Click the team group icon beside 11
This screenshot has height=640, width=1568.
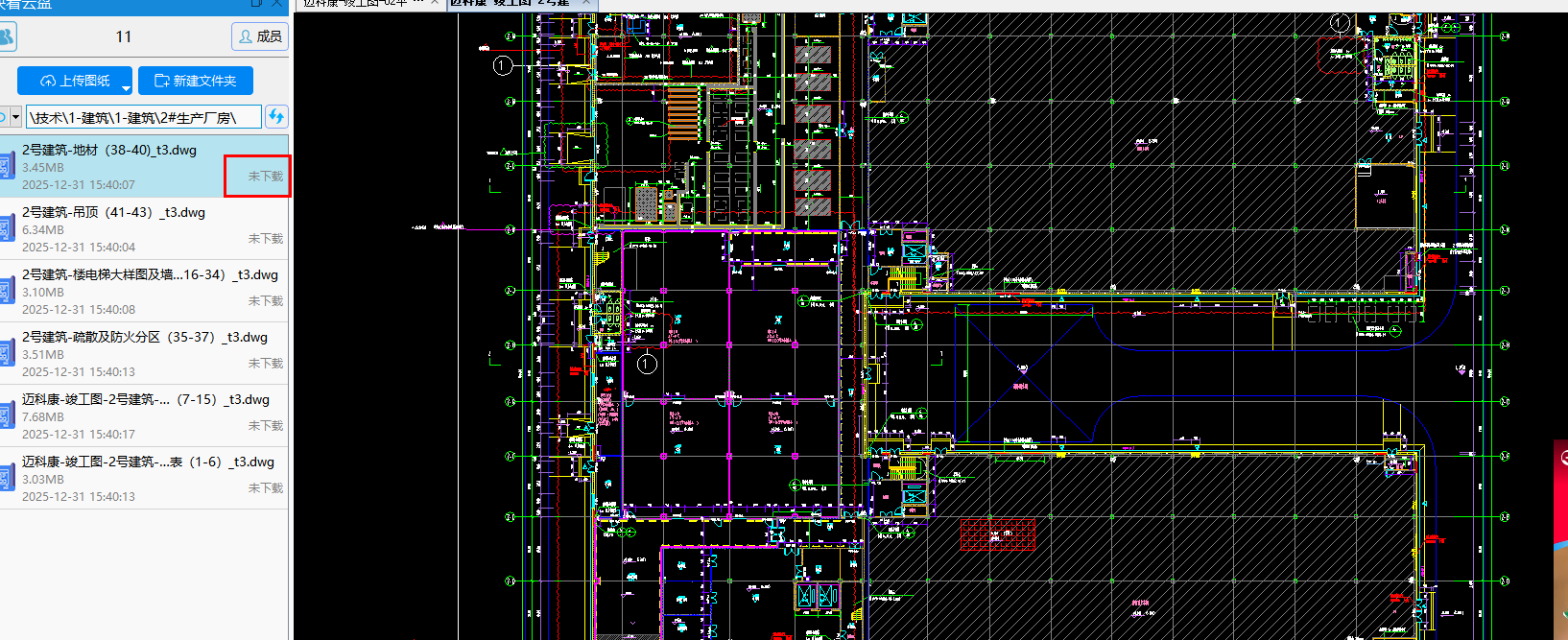[x=7, y=36]
